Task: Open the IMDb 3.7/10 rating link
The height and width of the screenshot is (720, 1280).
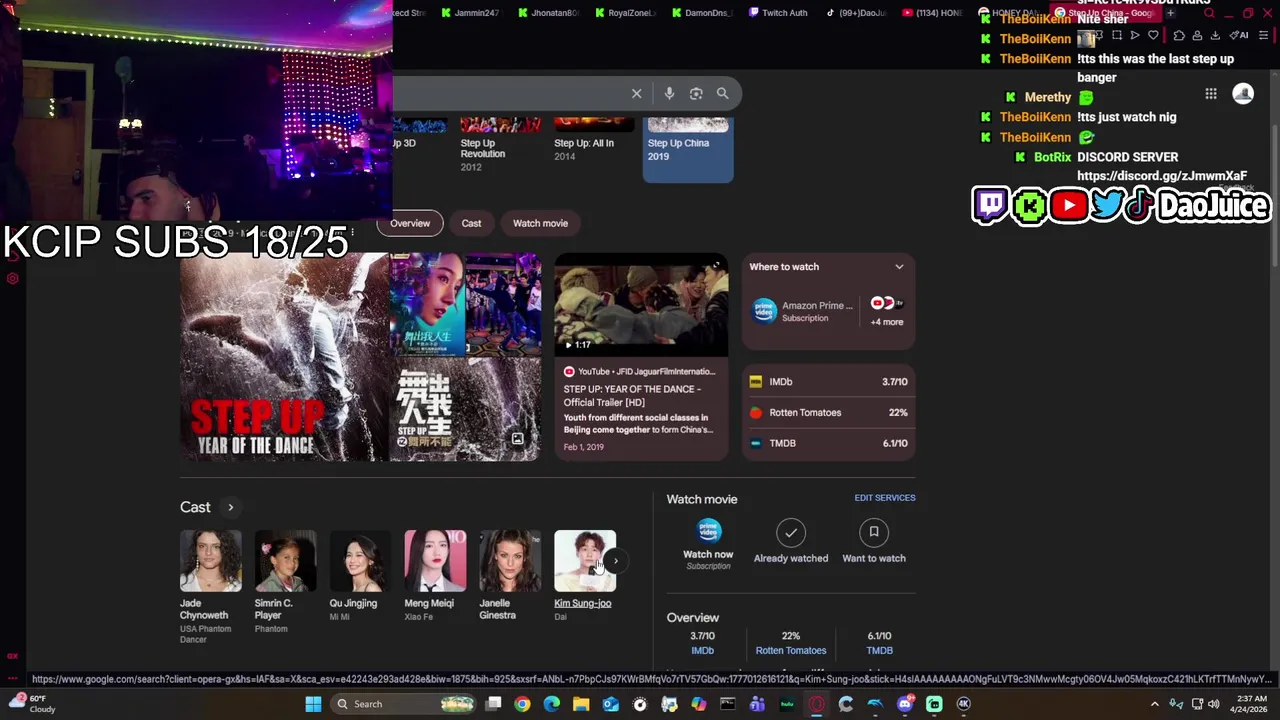Action: click(x=828, y=382)
